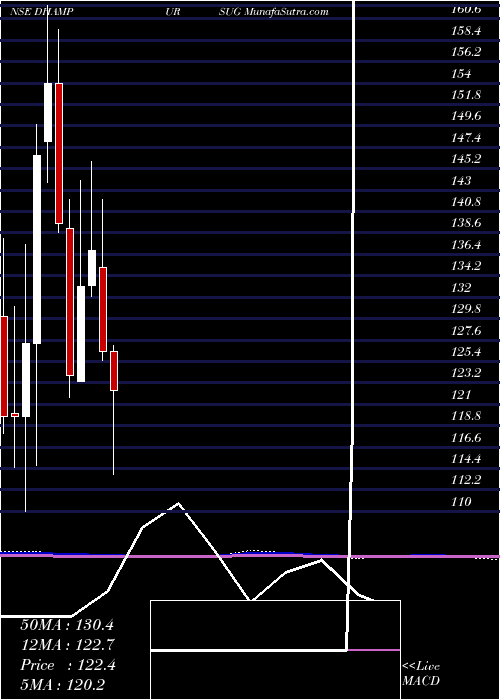Click the NSE exchange label in title
This screenshot has width=500, height=700.
coord(20,12)
